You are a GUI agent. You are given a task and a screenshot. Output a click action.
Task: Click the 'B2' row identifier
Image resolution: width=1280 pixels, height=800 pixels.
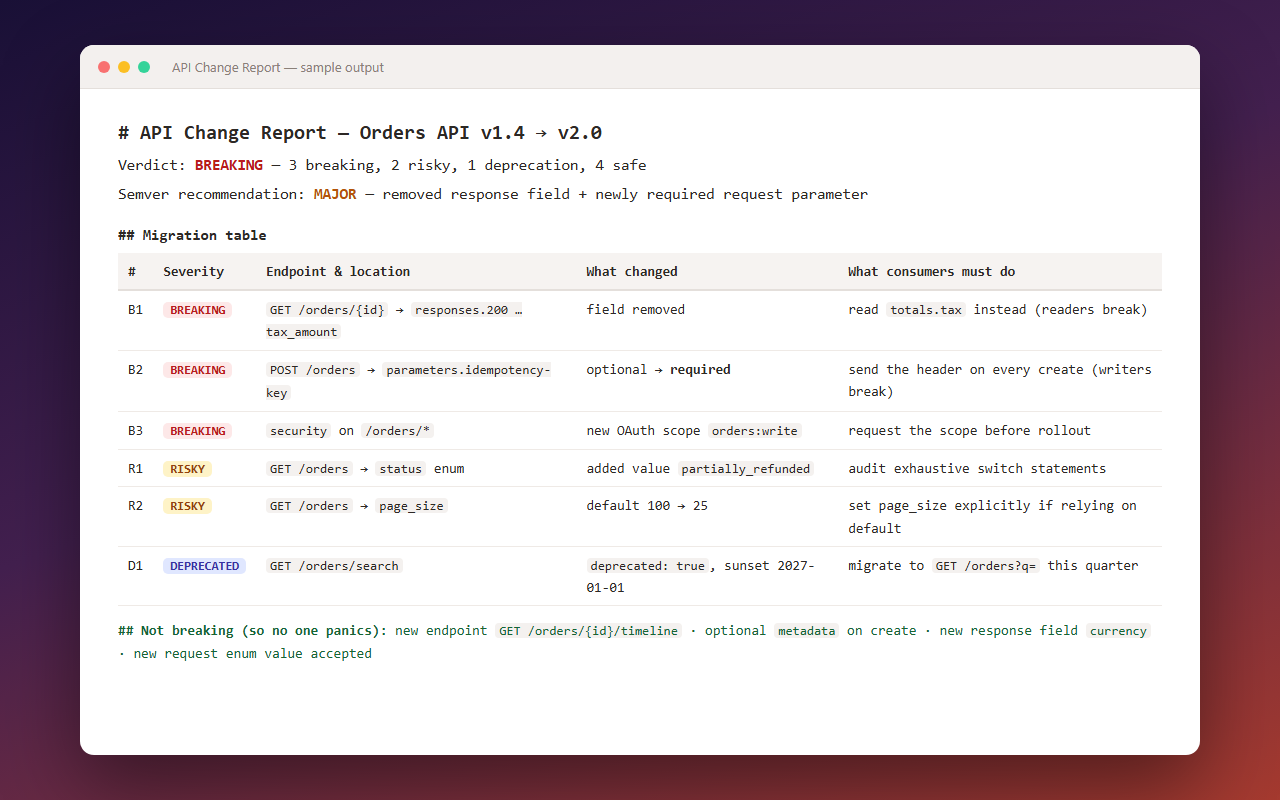(x=135, y=370)
